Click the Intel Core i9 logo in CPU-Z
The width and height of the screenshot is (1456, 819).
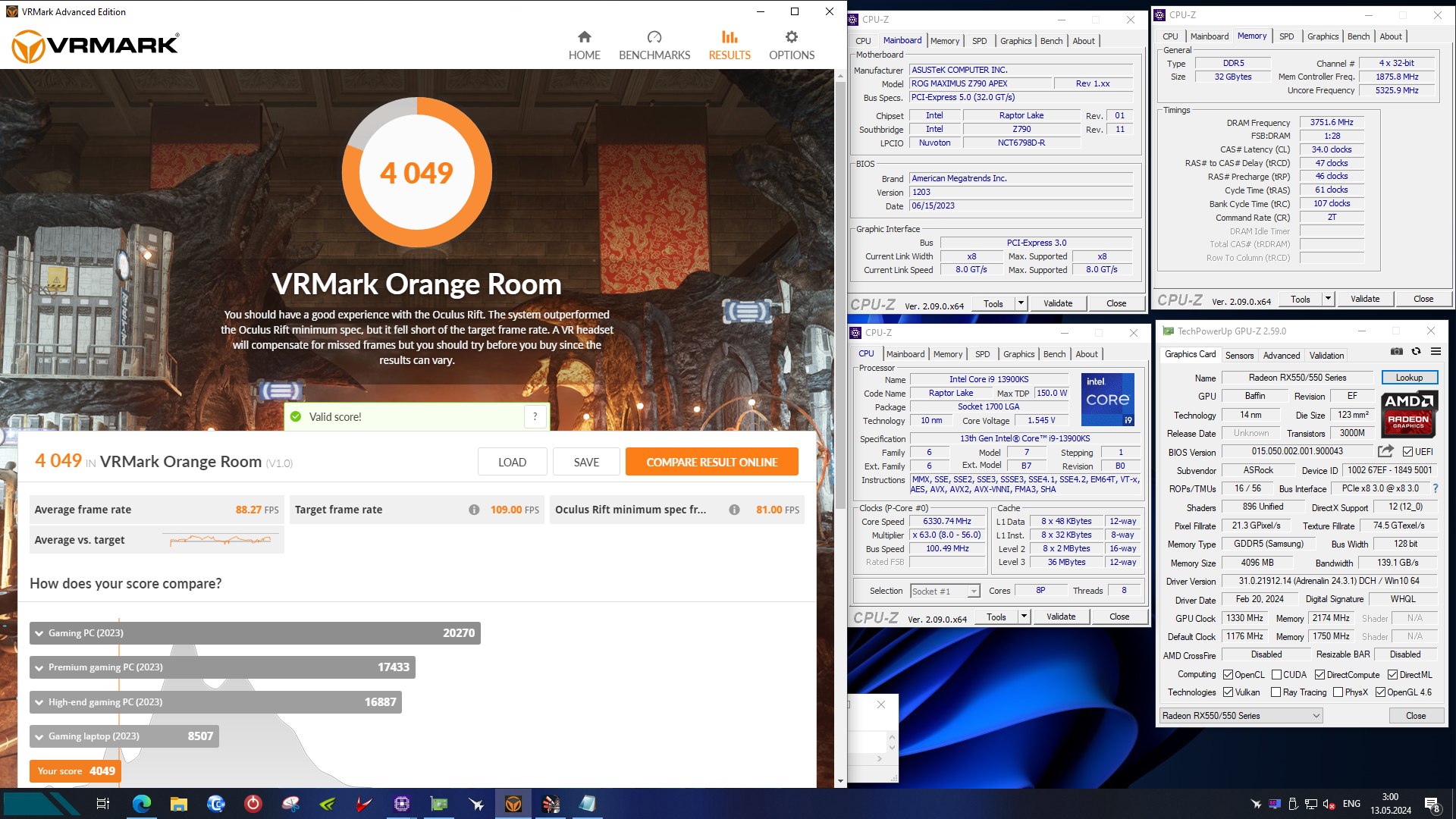1107,399
